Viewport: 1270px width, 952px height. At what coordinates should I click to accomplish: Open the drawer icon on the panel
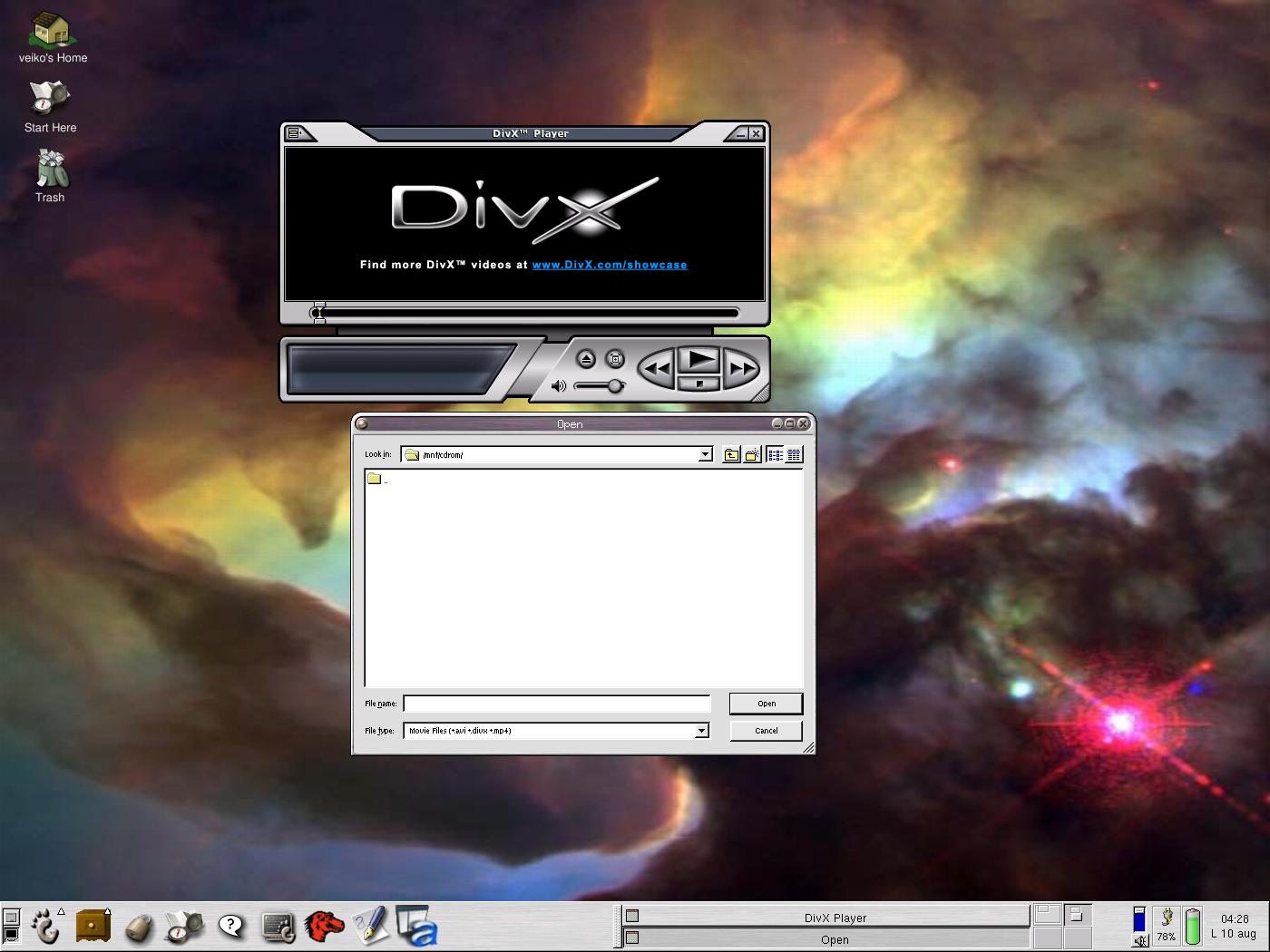click(x=93, y=927)
